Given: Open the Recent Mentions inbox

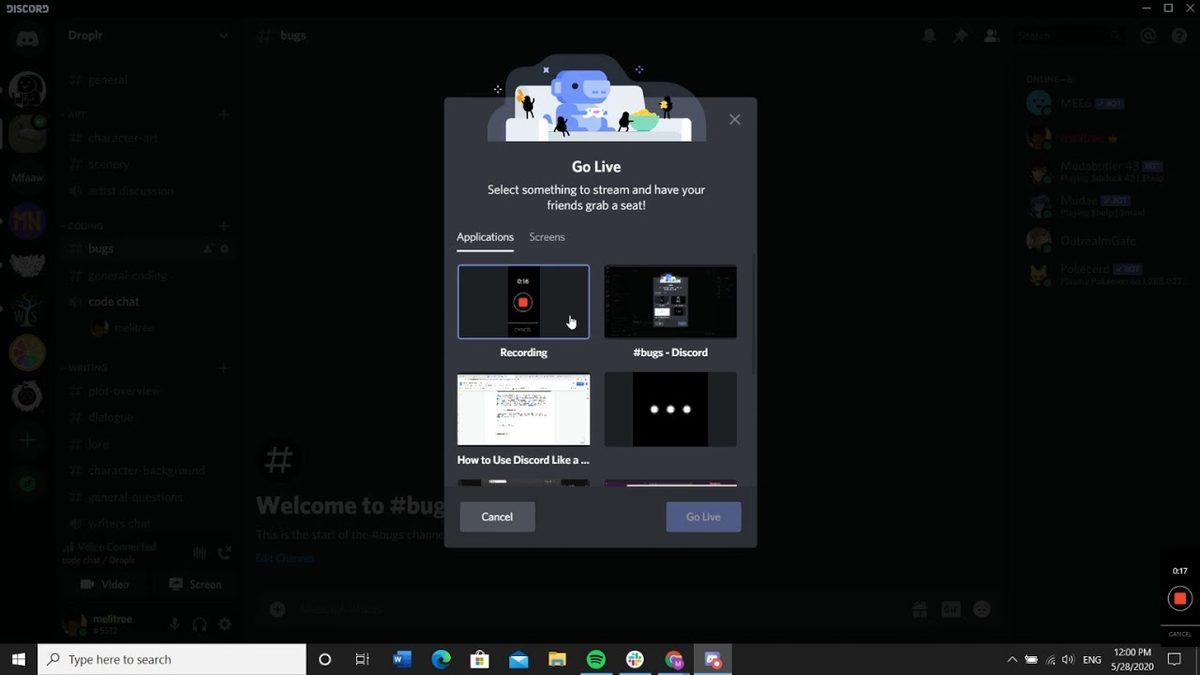Looking at the screenshot, I should pyautogui.click(x=1148, y=35).
